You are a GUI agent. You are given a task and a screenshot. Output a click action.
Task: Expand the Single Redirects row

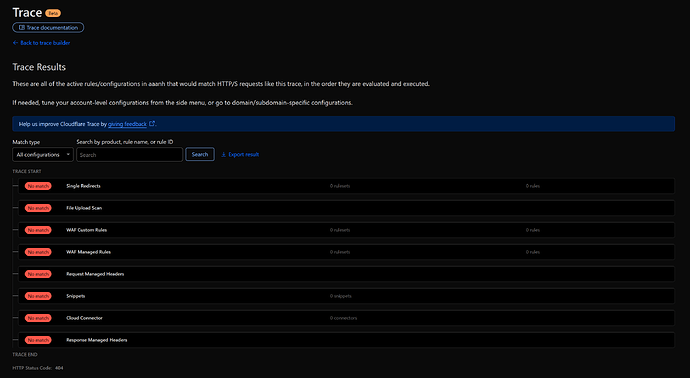point(346,186)
